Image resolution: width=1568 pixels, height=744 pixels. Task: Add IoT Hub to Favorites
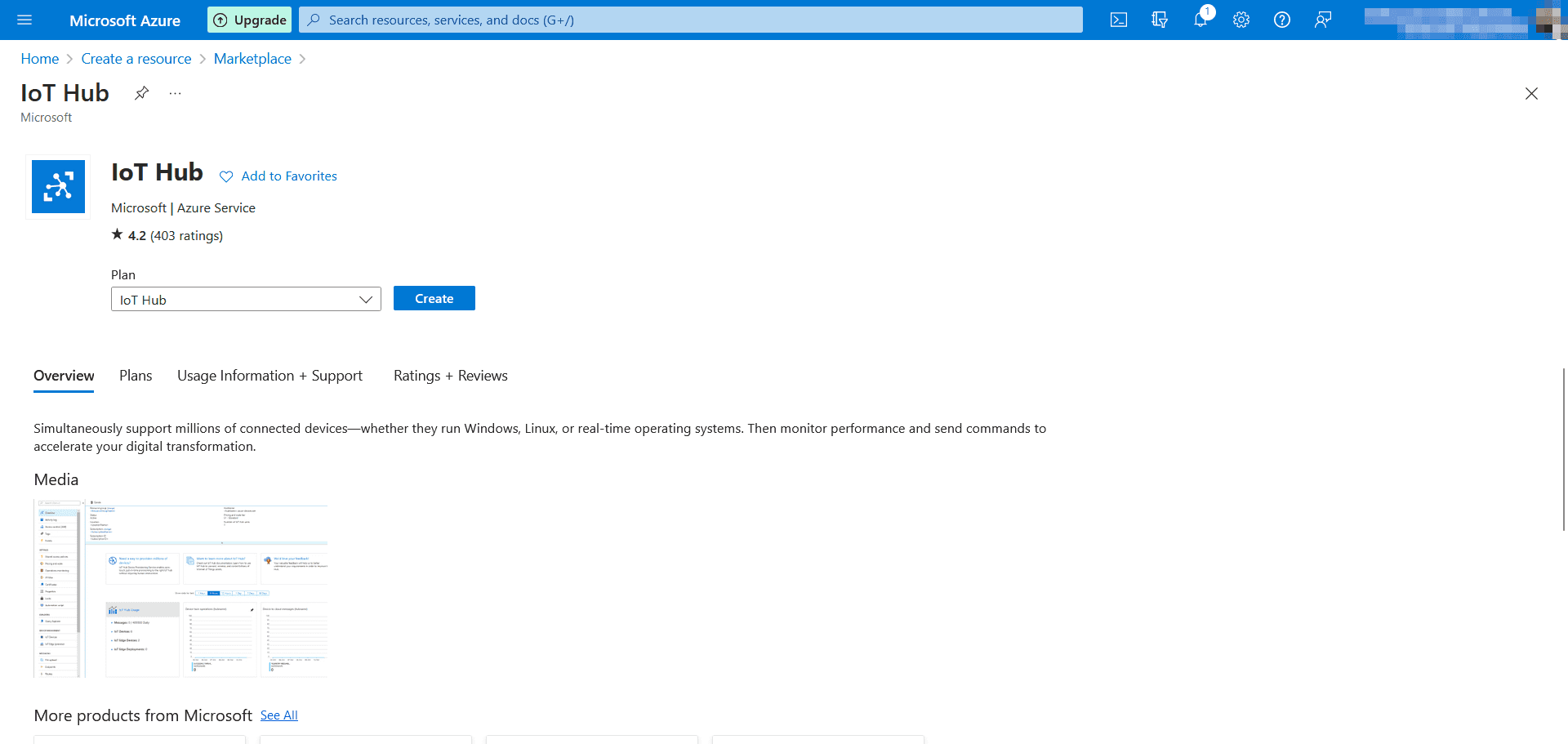[x=278, y=176]
